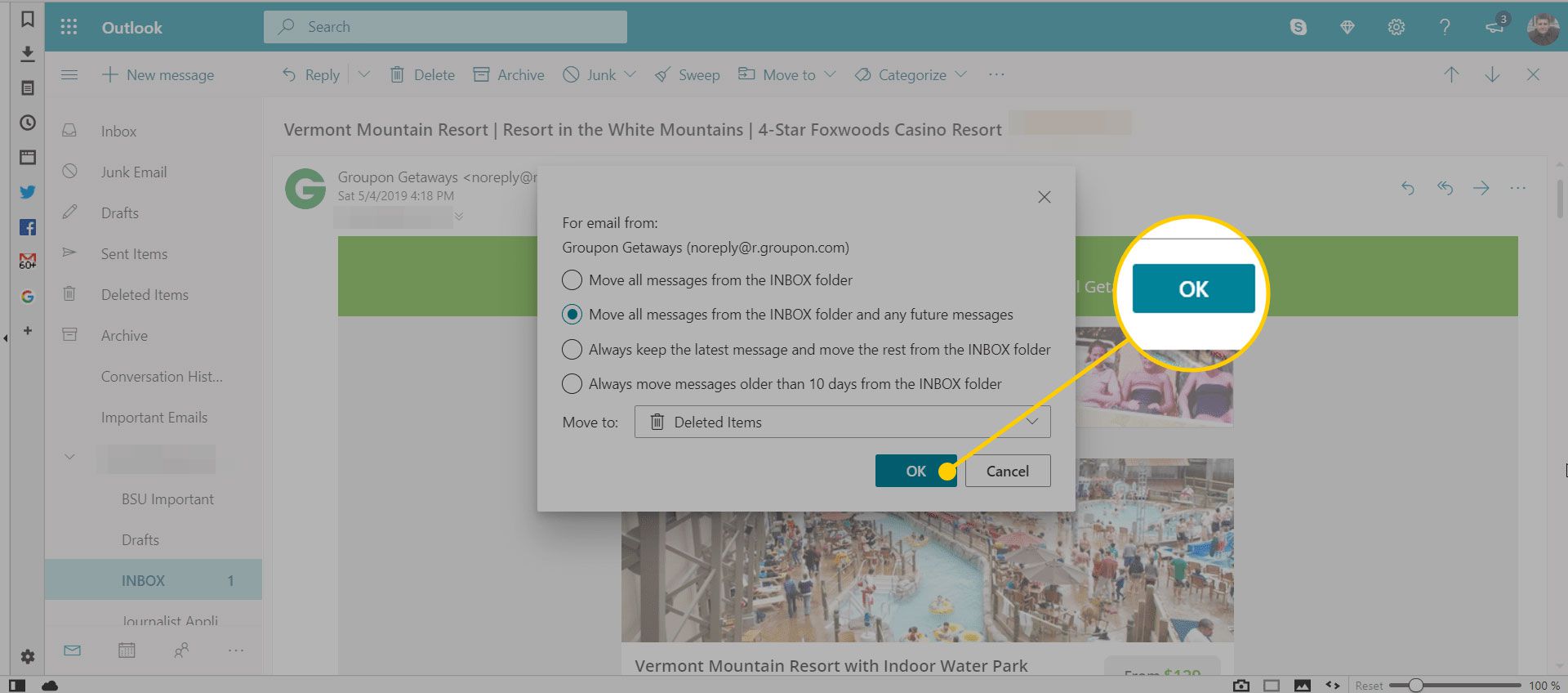Open the top Drafts folder

pos(154,212)
